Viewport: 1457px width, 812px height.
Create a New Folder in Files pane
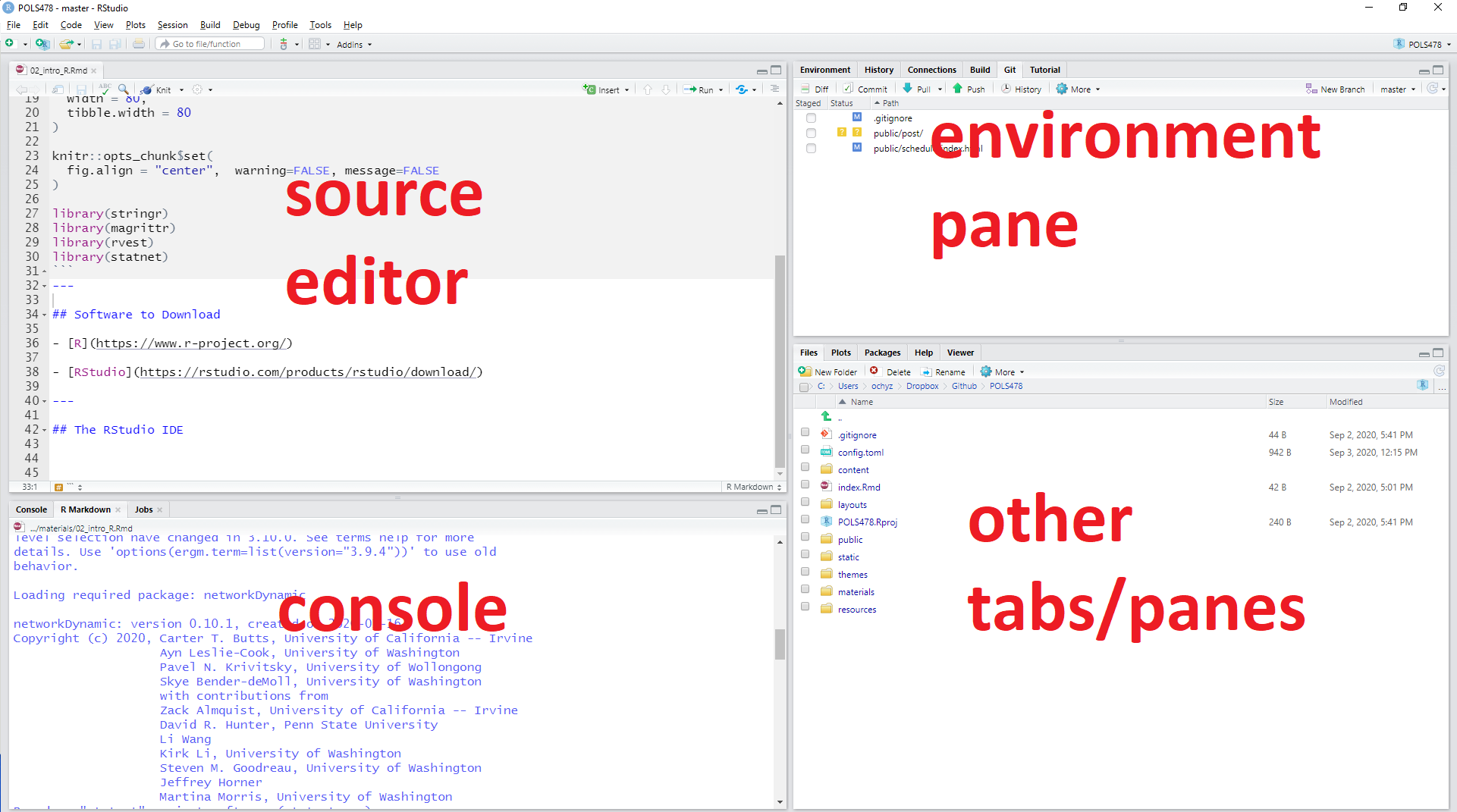827,372
